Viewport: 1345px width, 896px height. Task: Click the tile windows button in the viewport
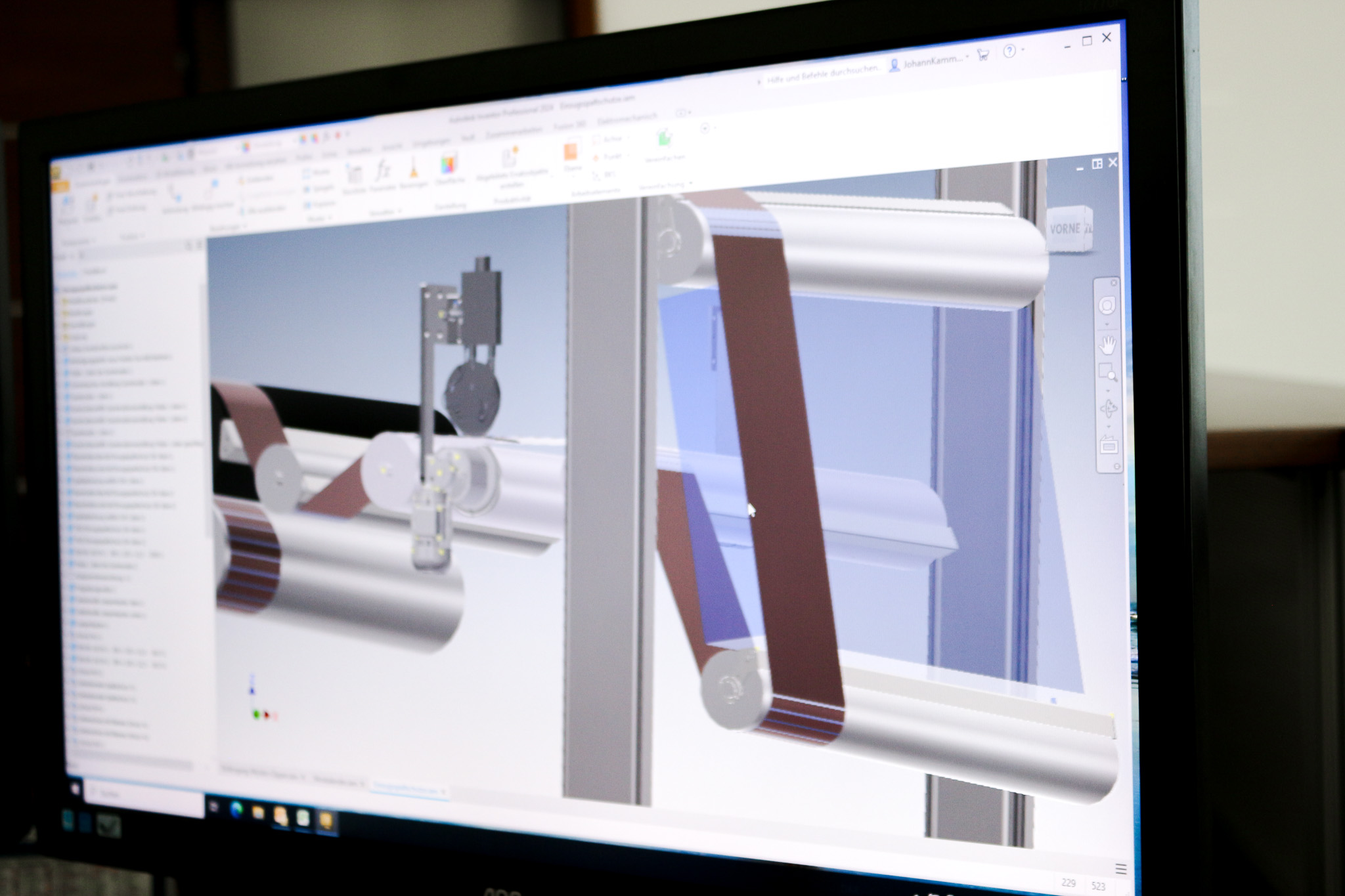[x=1097, y=164]
